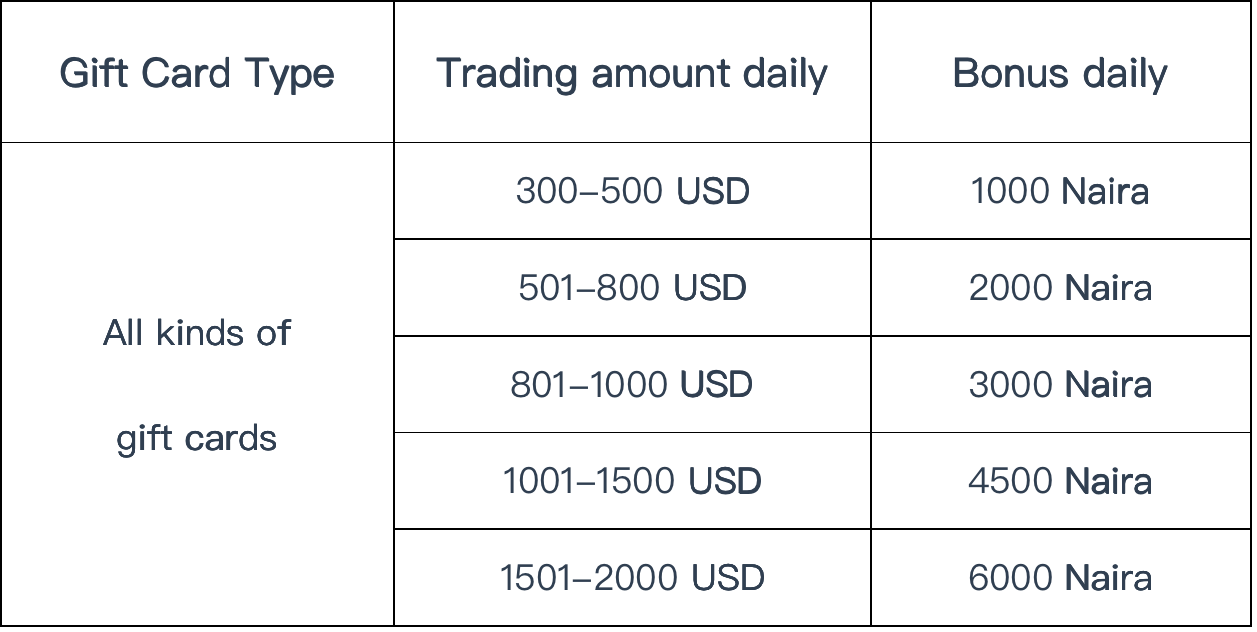
Task: Click the 2000 Naira bonus cell
Action: pyautogui.click(x=1060, y=288)
